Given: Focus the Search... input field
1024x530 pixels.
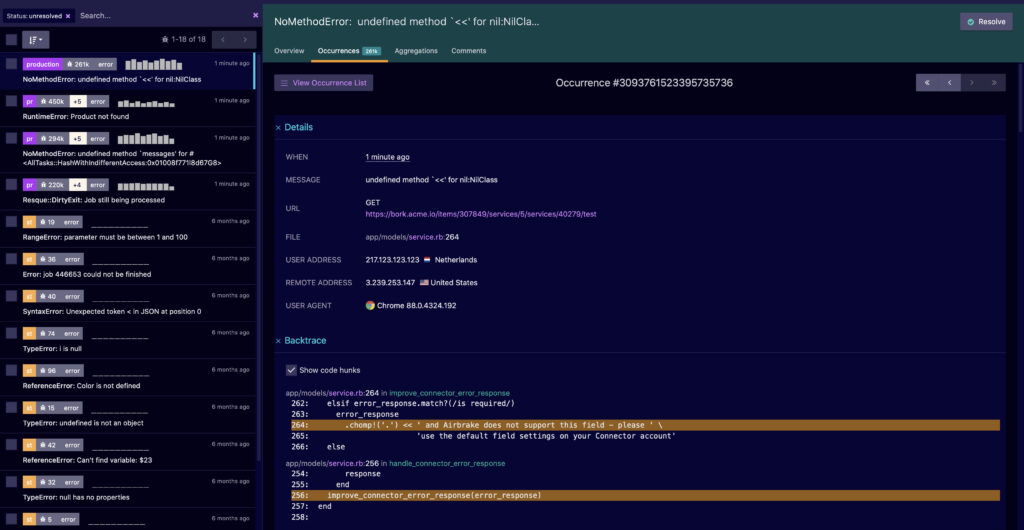Looking at the screenshot, I should click(163, 16).
